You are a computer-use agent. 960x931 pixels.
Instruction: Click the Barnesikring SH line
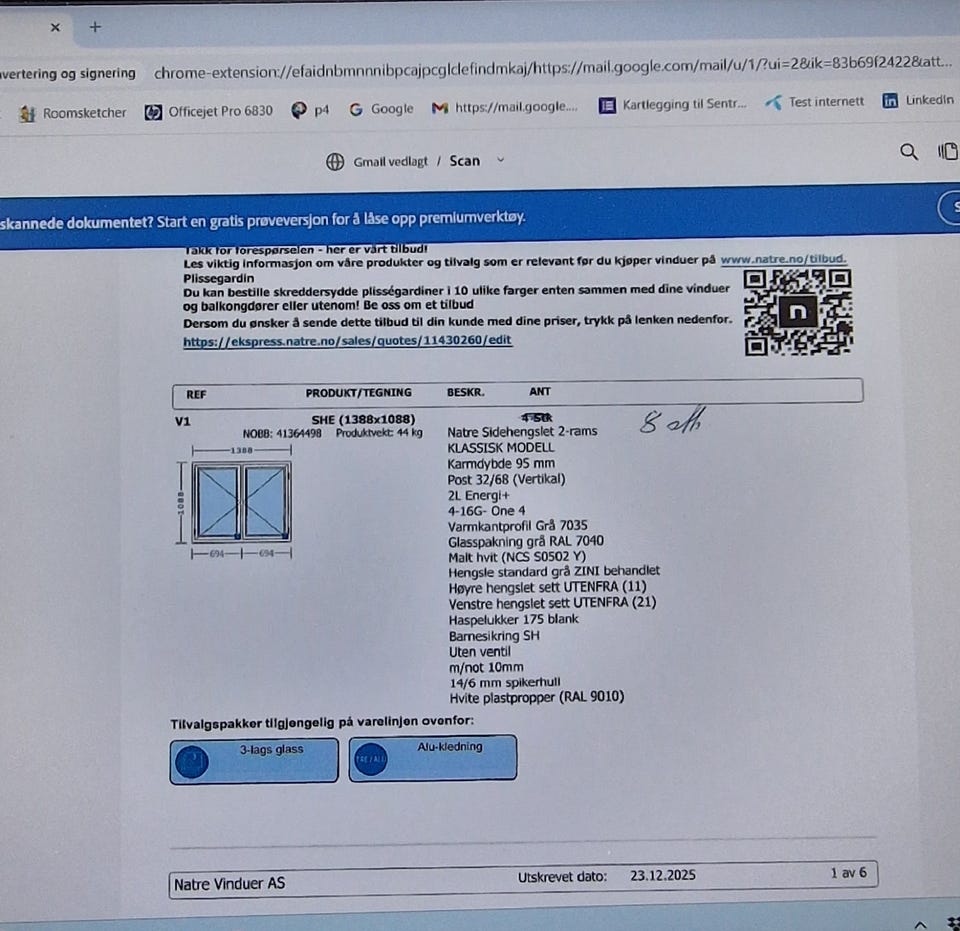[x=494, y=636]
